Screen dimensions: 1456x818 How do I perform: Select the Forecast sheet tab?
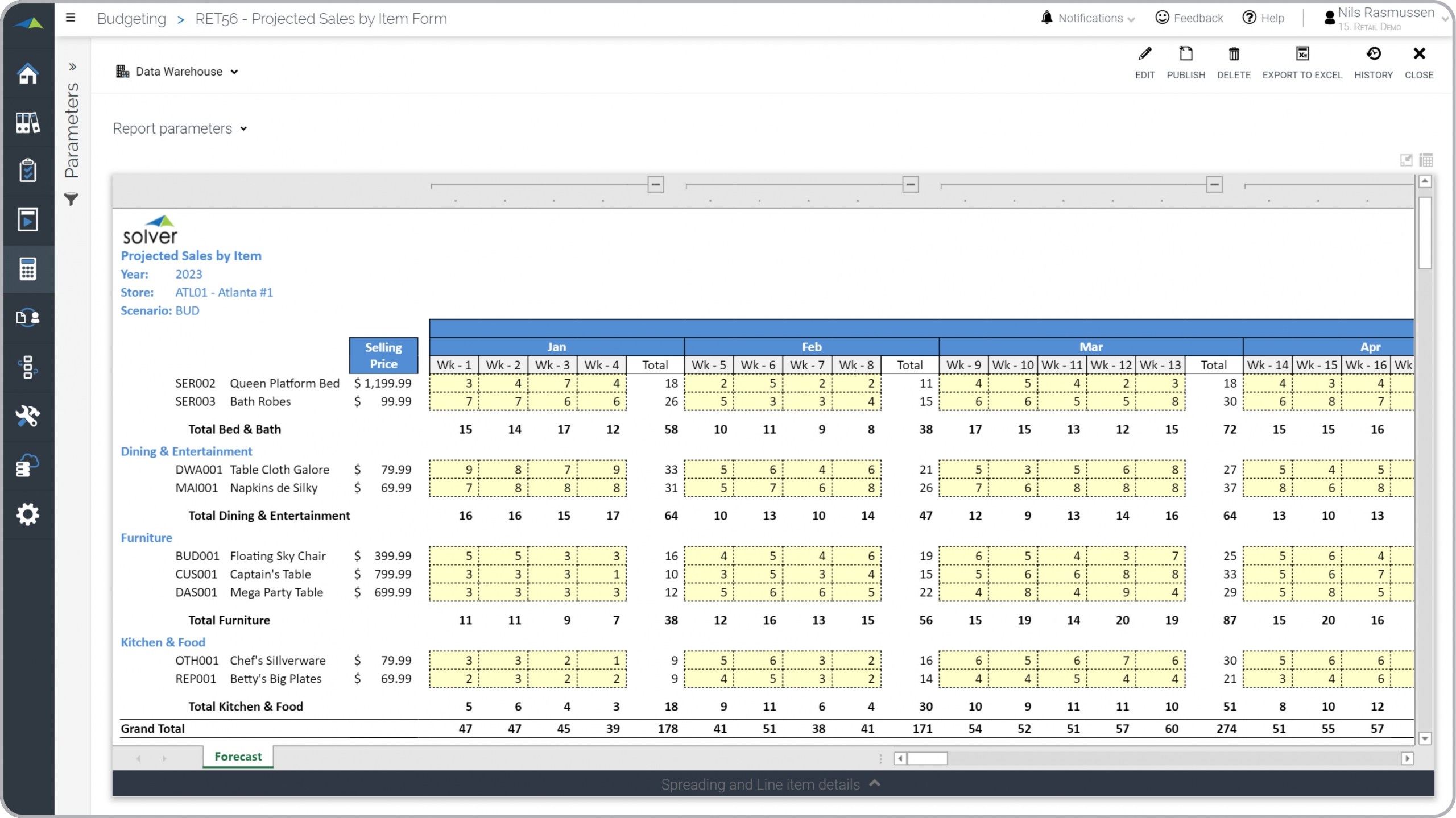coord(238,757)
